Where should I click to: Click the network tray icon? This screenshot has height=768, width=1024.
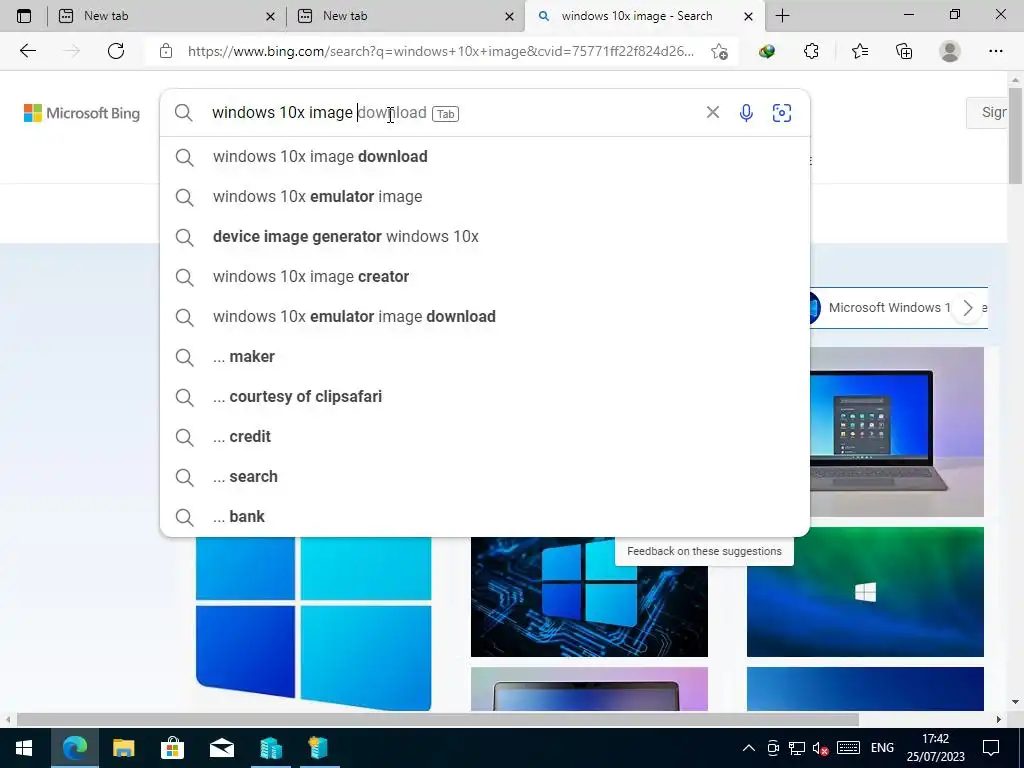[797, 748]
